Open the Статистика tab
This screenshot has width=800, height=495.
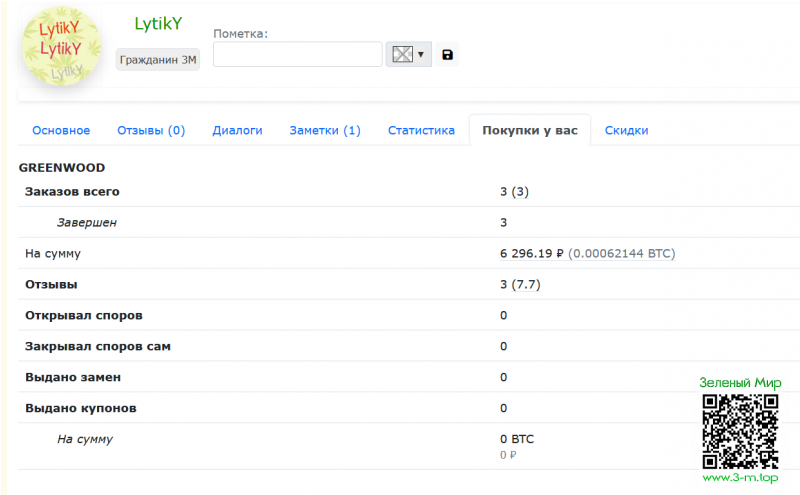coord(421,130)
